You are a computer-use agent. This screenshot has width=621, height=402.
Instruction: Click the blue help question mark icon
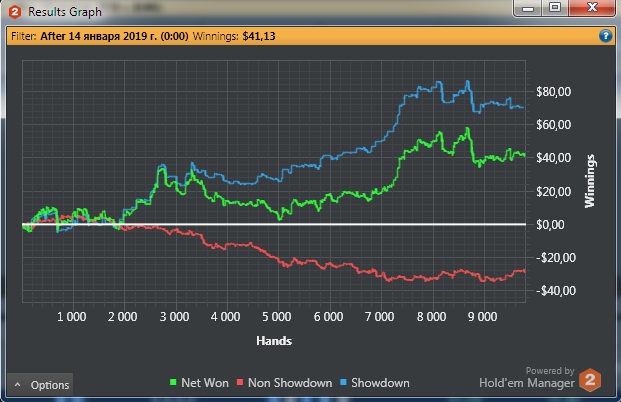(x=605, y=36)
